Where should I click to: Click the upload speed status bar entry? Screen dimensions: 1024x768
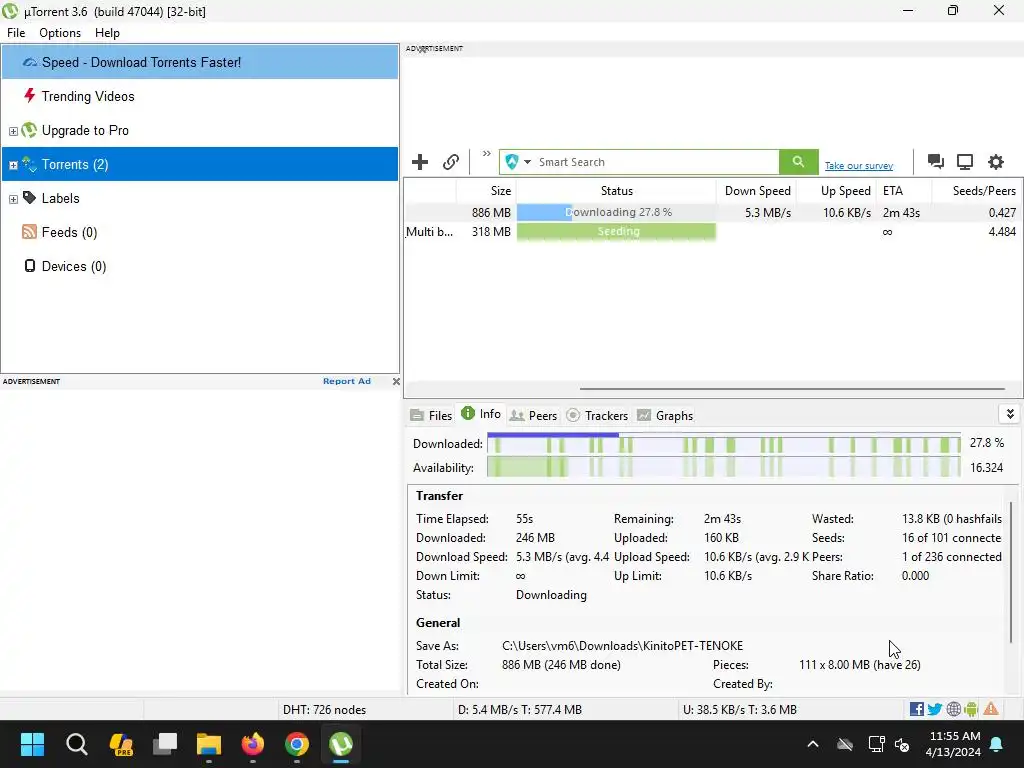tap(739, 709)
